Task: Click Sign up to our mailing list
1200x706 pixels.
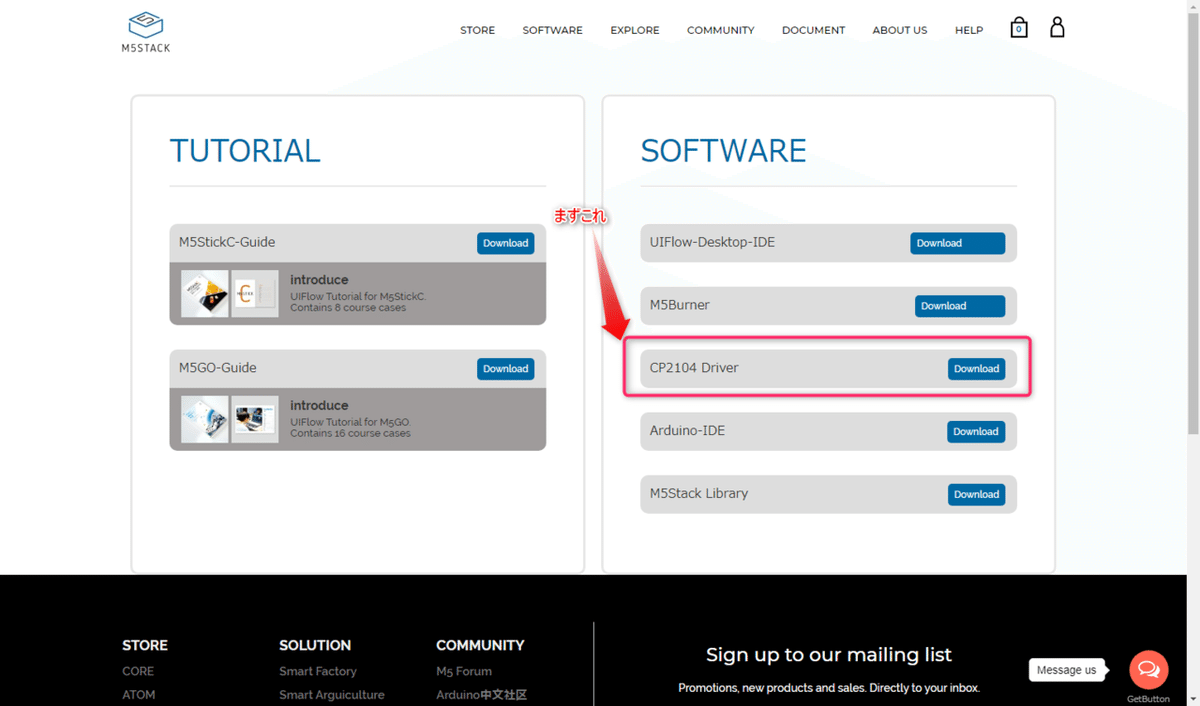Action: [829, 655]
